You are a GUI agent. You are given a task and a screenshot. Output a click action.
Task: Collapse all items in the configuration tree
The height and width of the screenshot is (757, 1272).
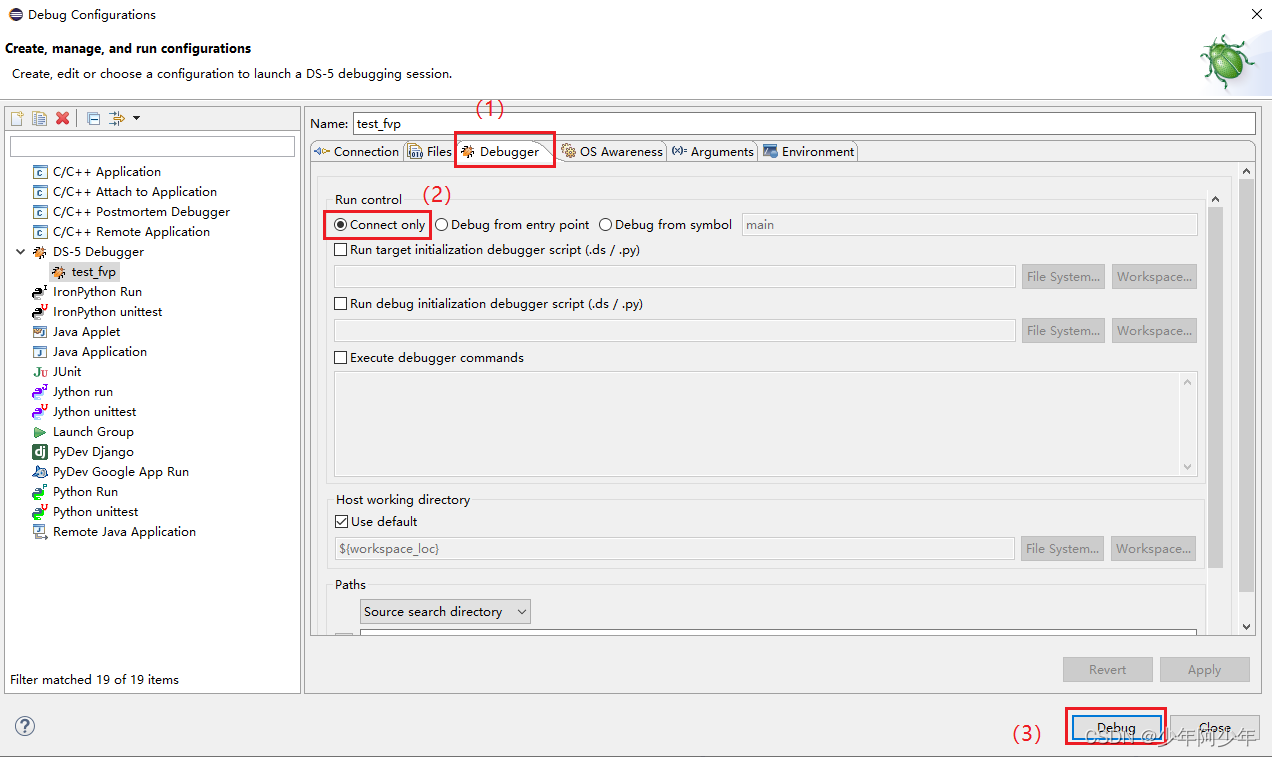(90, 117)
